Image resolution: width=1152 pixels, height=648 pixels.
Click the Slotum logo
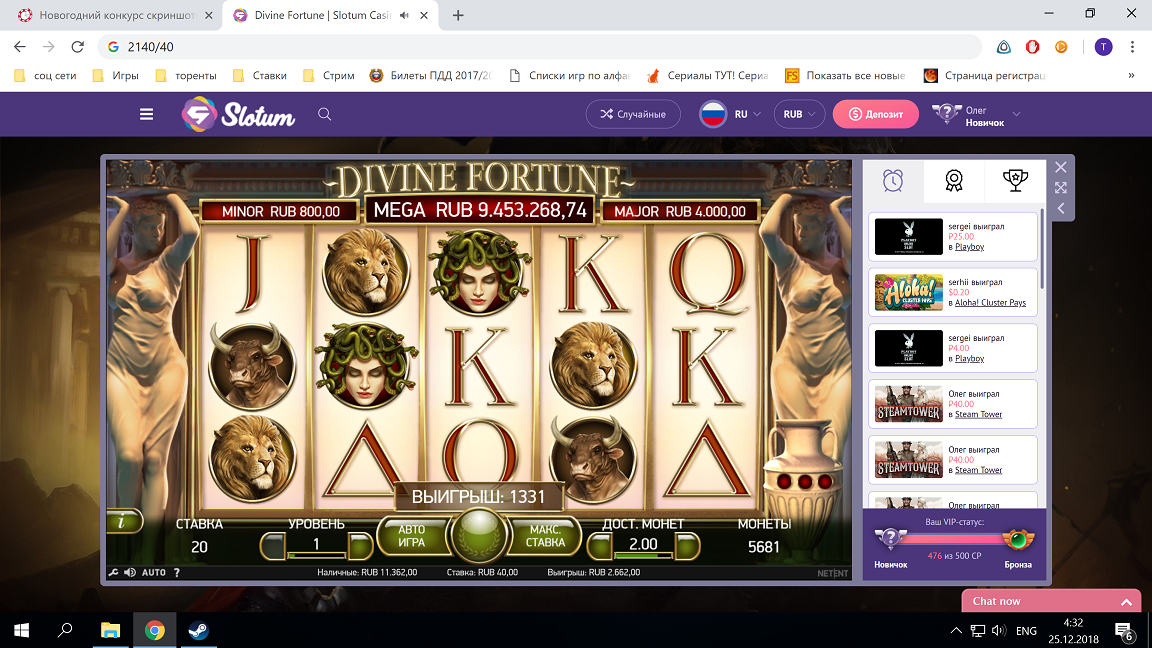(239, 115)
